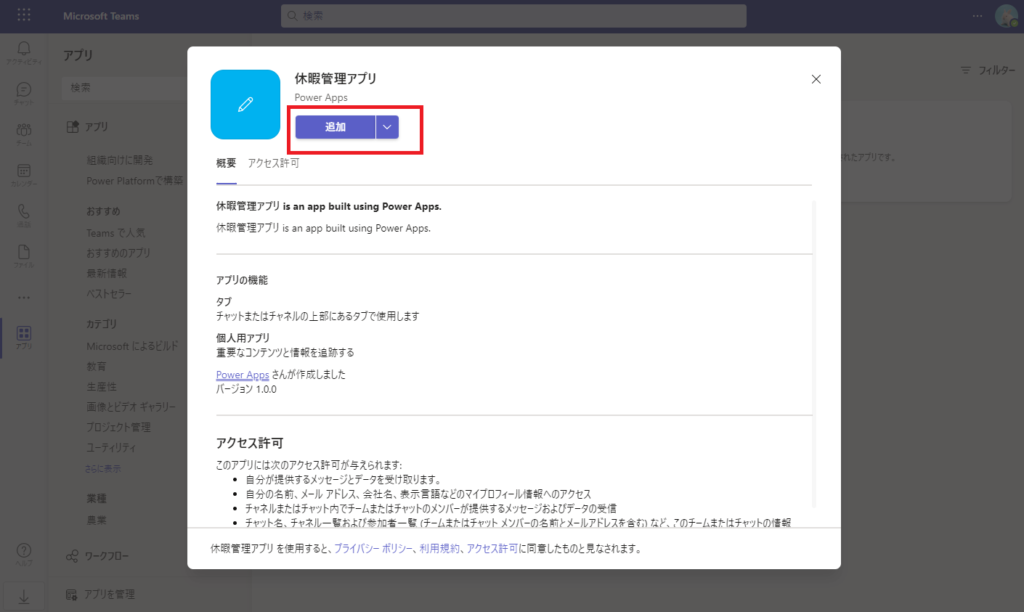1024x612 pixels.
Task: Open Calls phone icon in left rail
Action: click(24, 215)
